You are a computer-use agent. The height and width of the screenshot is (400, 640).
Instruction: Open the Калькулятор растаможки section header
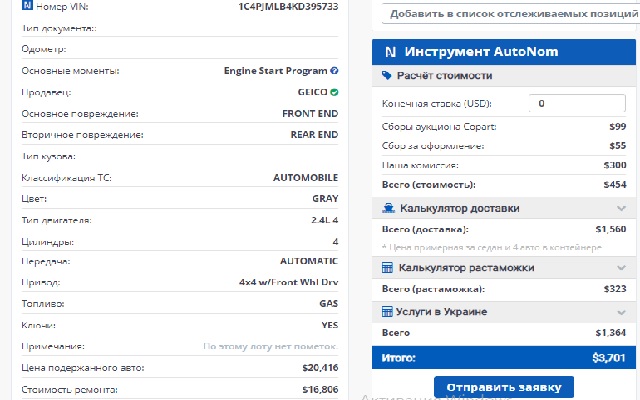click(x=504, y=268)
